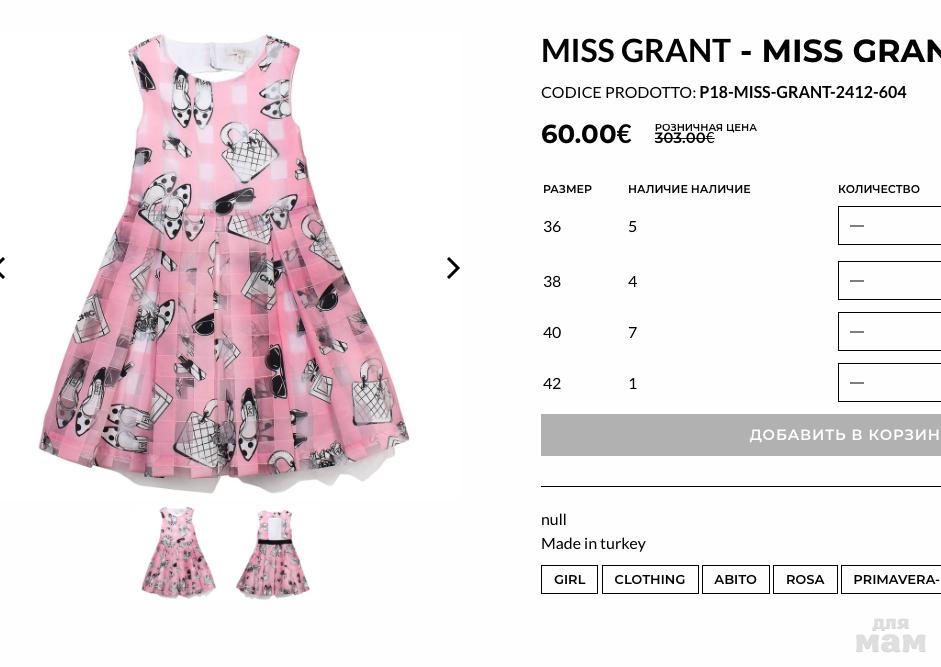Viewport: 941px width, 667px height.
Task: Decrease quantity for size 36
Action: tap(857, 226)
